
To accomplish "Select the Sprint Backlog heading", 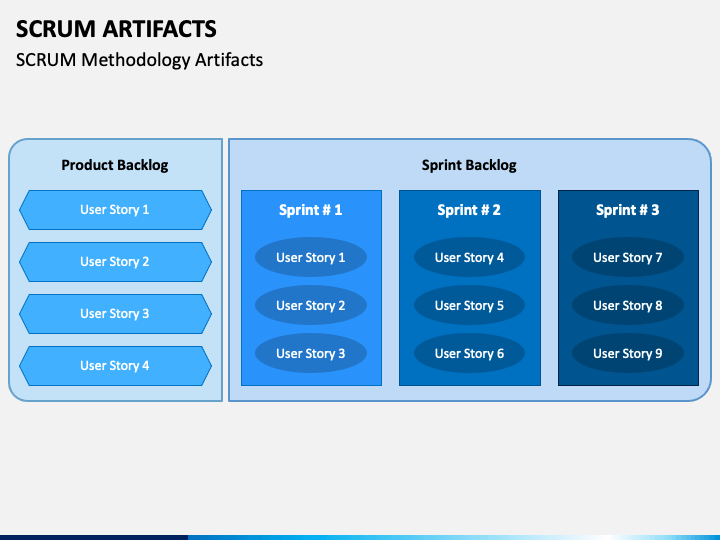I will 469,165.
